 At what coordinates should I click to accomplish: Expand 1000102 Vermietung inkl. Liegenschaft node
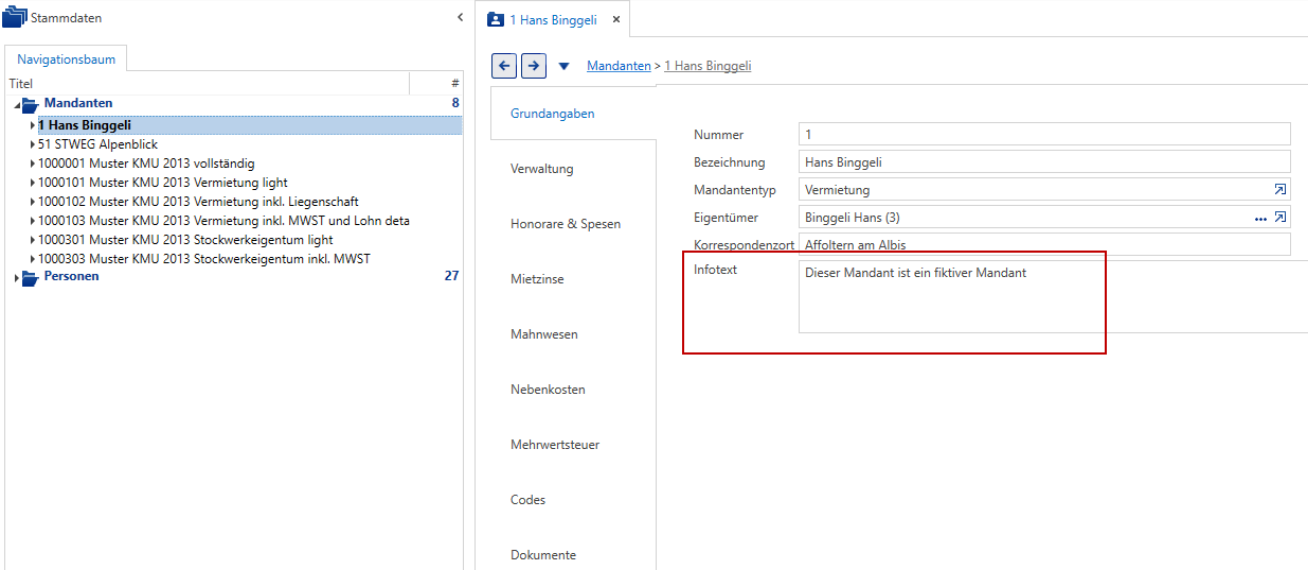(x=33, y=202)
